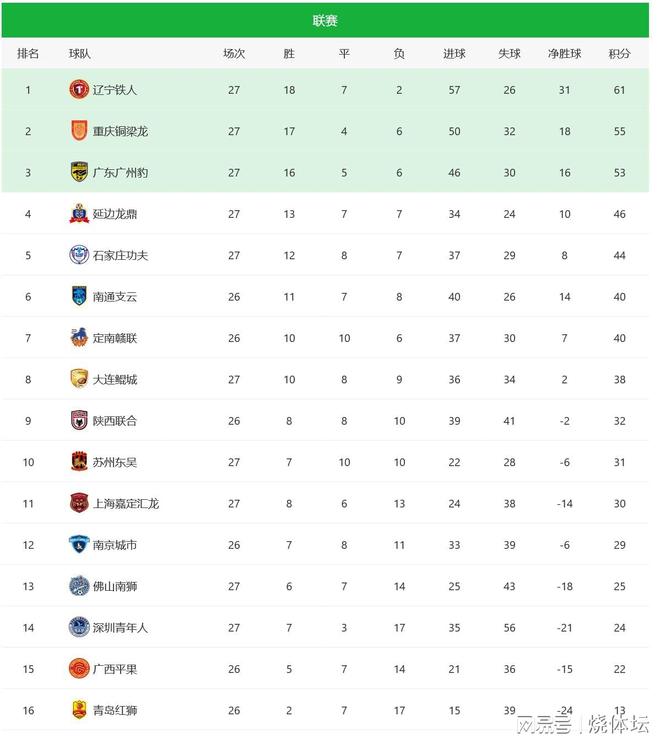Open the 深圳青年人 team name link
660x743 pixels.
pyautogui.click(x=121, y=627)
